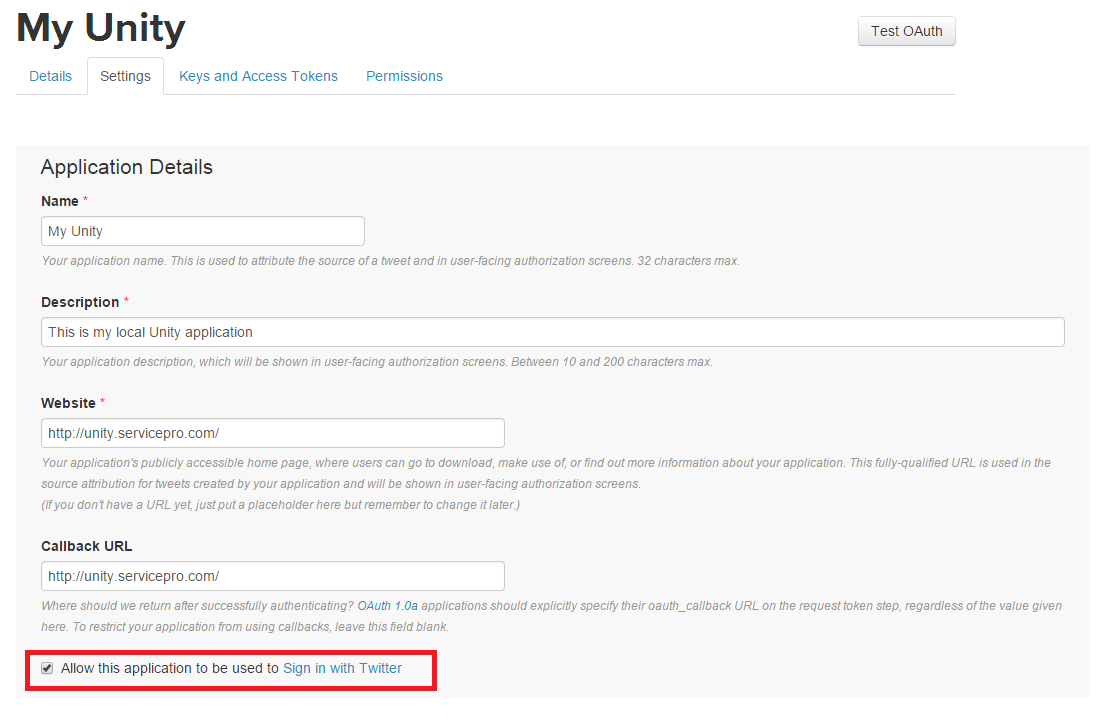Click inside the Website URL field
This screenshot has width=1112, height=726.
273,433
